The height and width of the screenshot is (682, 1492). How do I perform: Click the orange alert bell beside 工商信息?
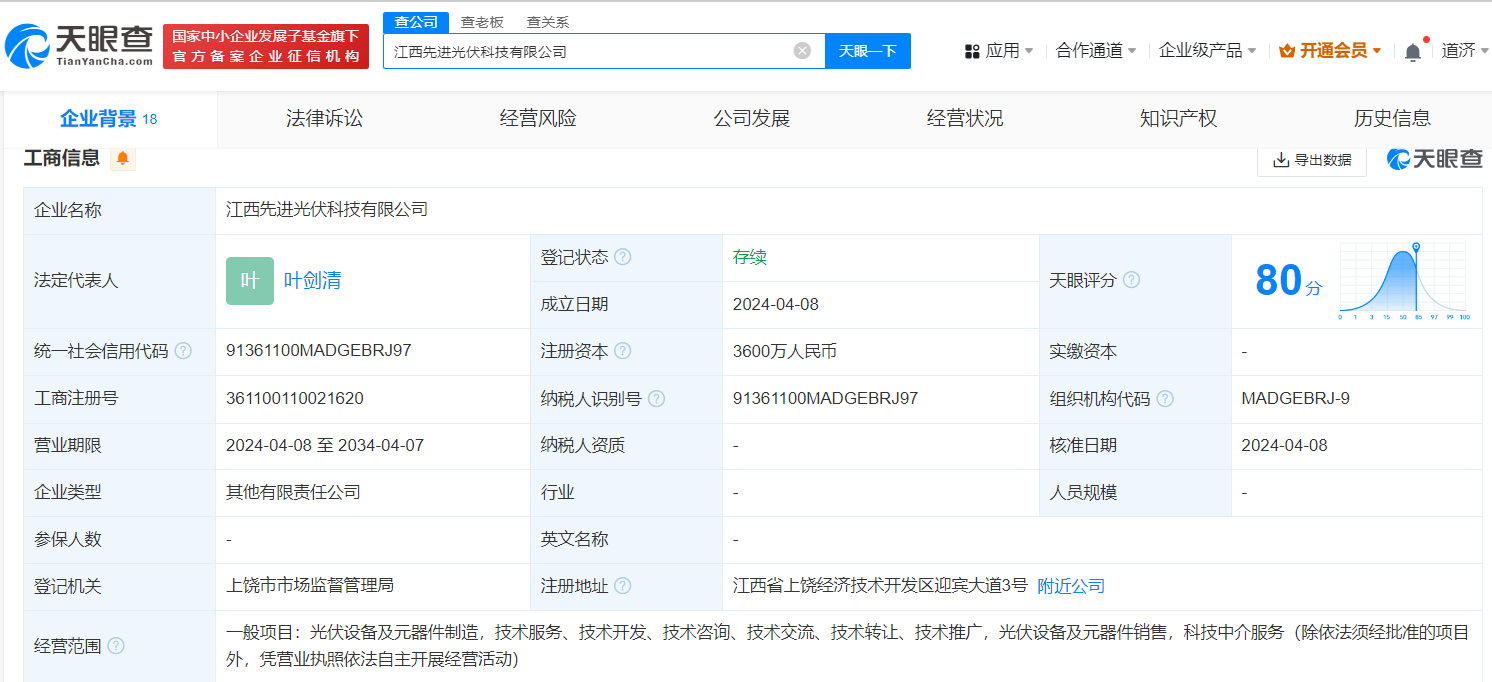(x=122, y=158)
